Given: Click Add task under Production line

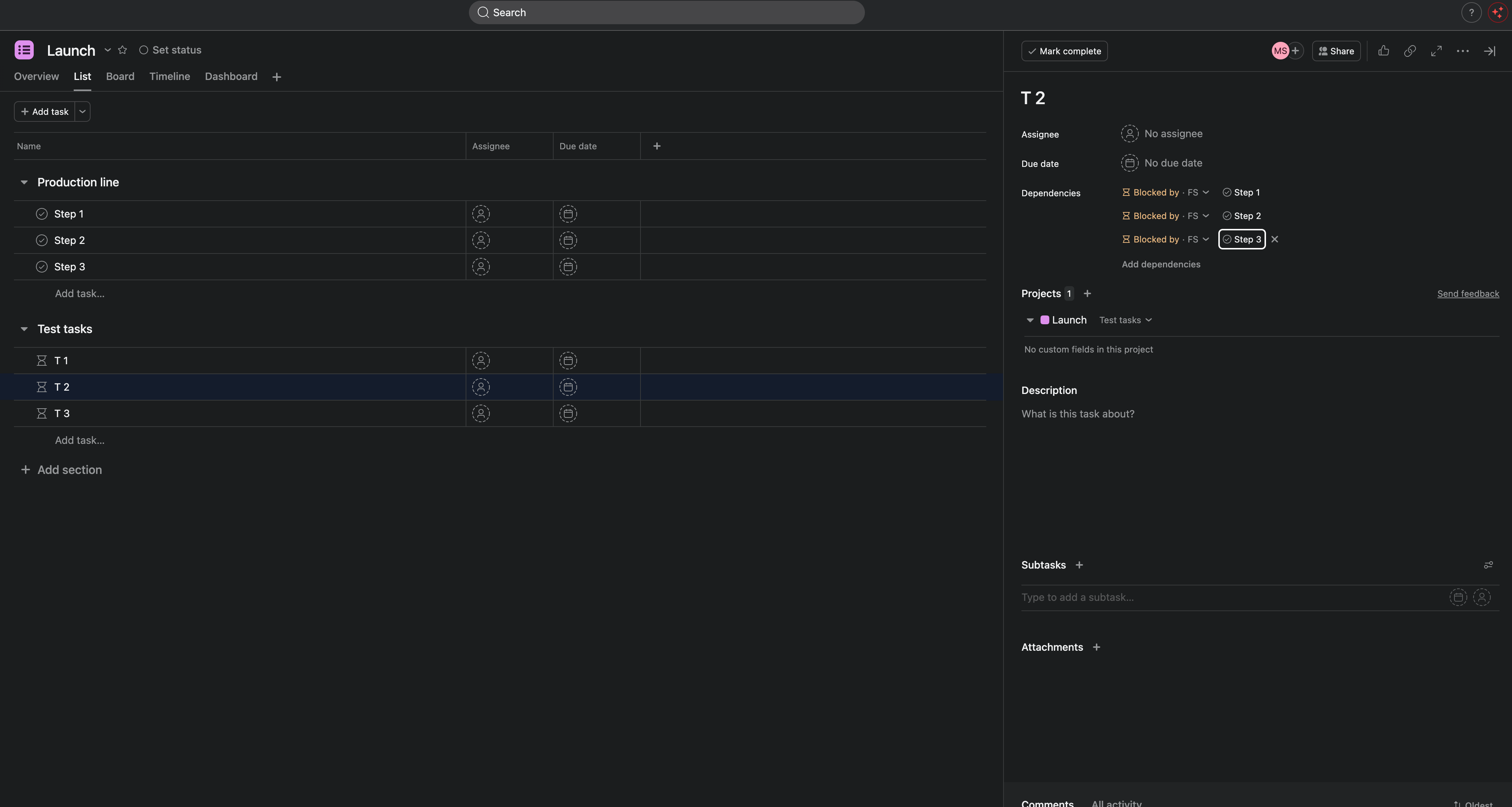Looking at the screenshot, I should pos(80,294).
